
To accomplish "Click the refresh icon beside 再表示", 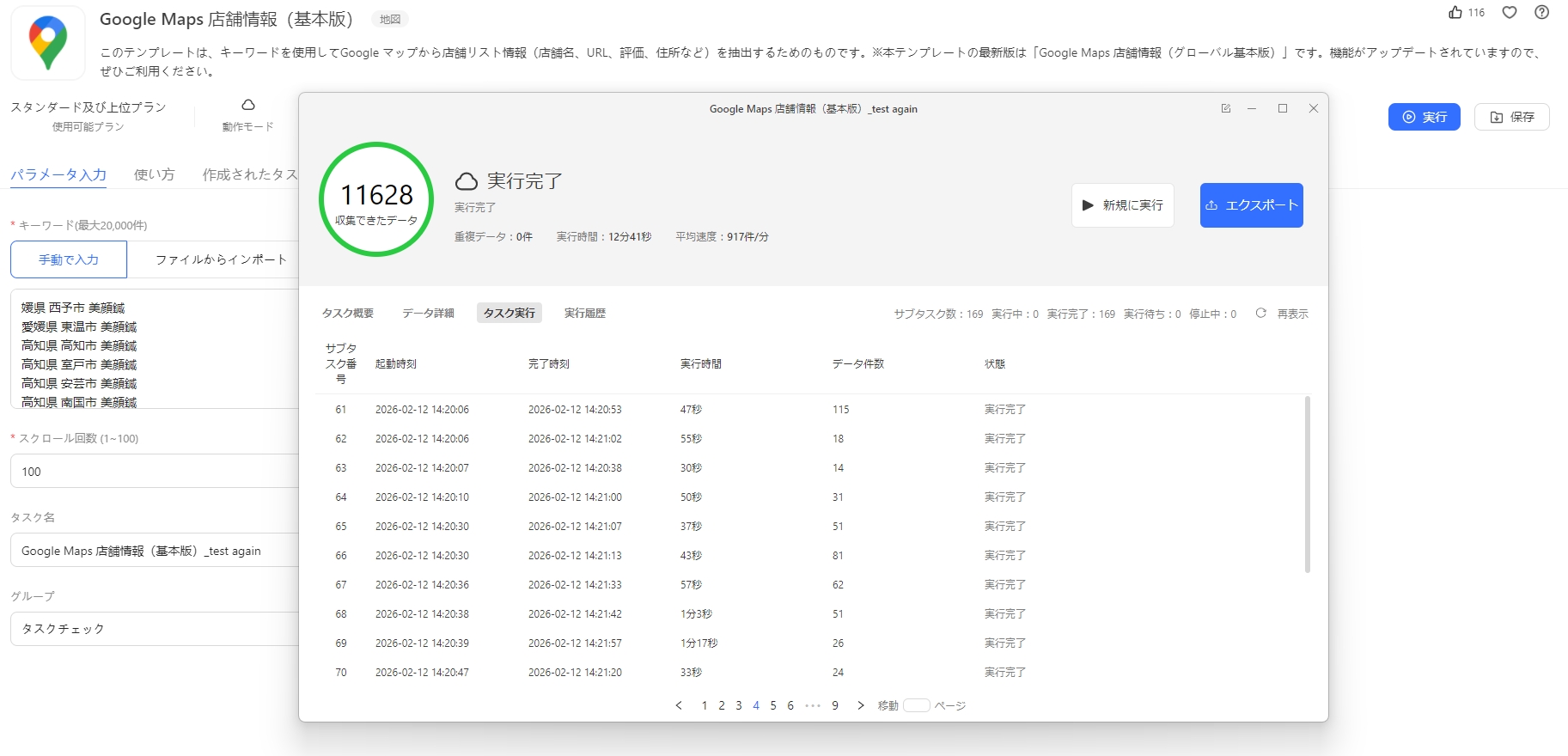I will (1260, 314).
